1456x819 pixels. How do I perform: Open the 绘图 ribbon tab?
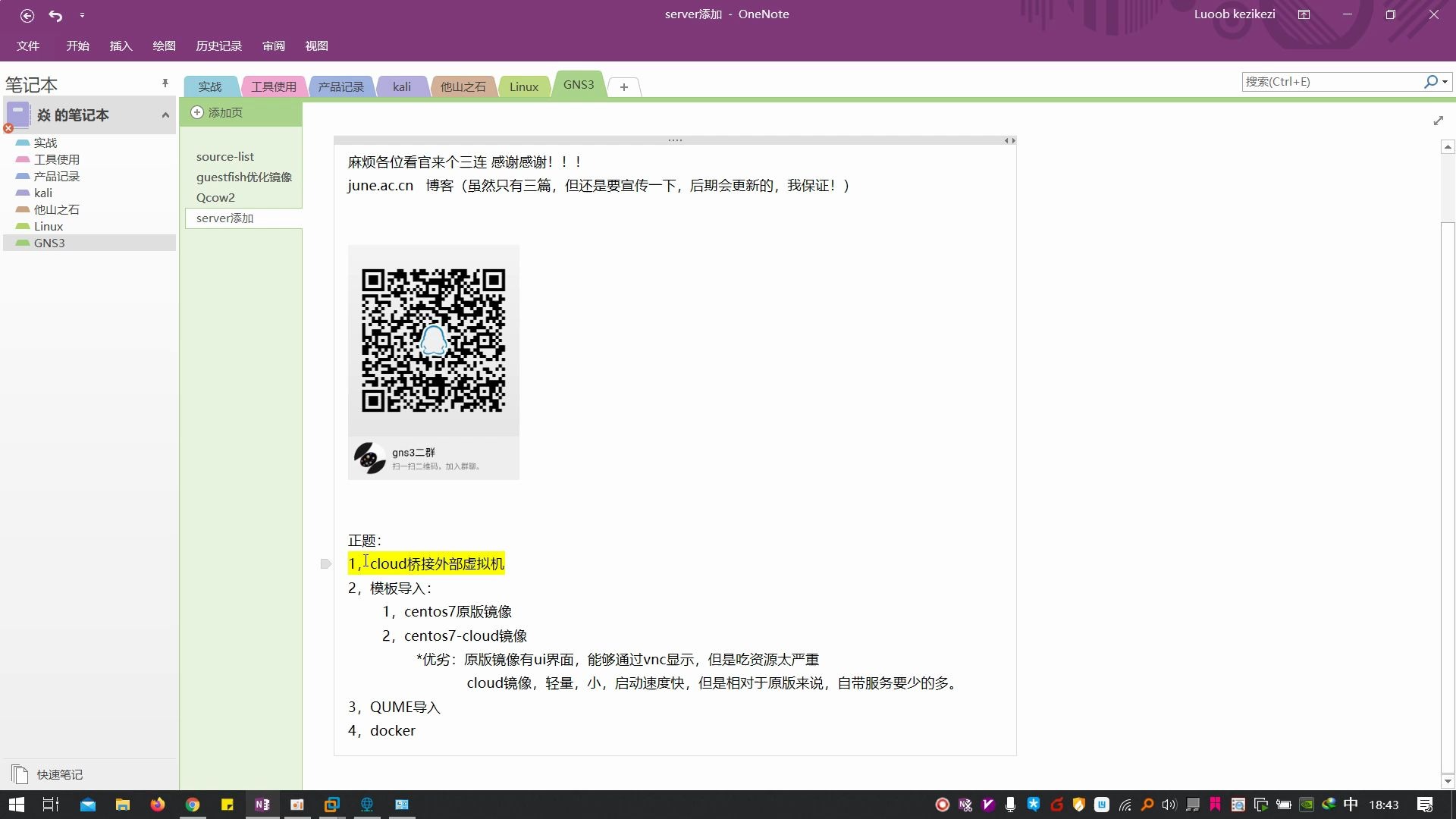[x=164, y=46]
